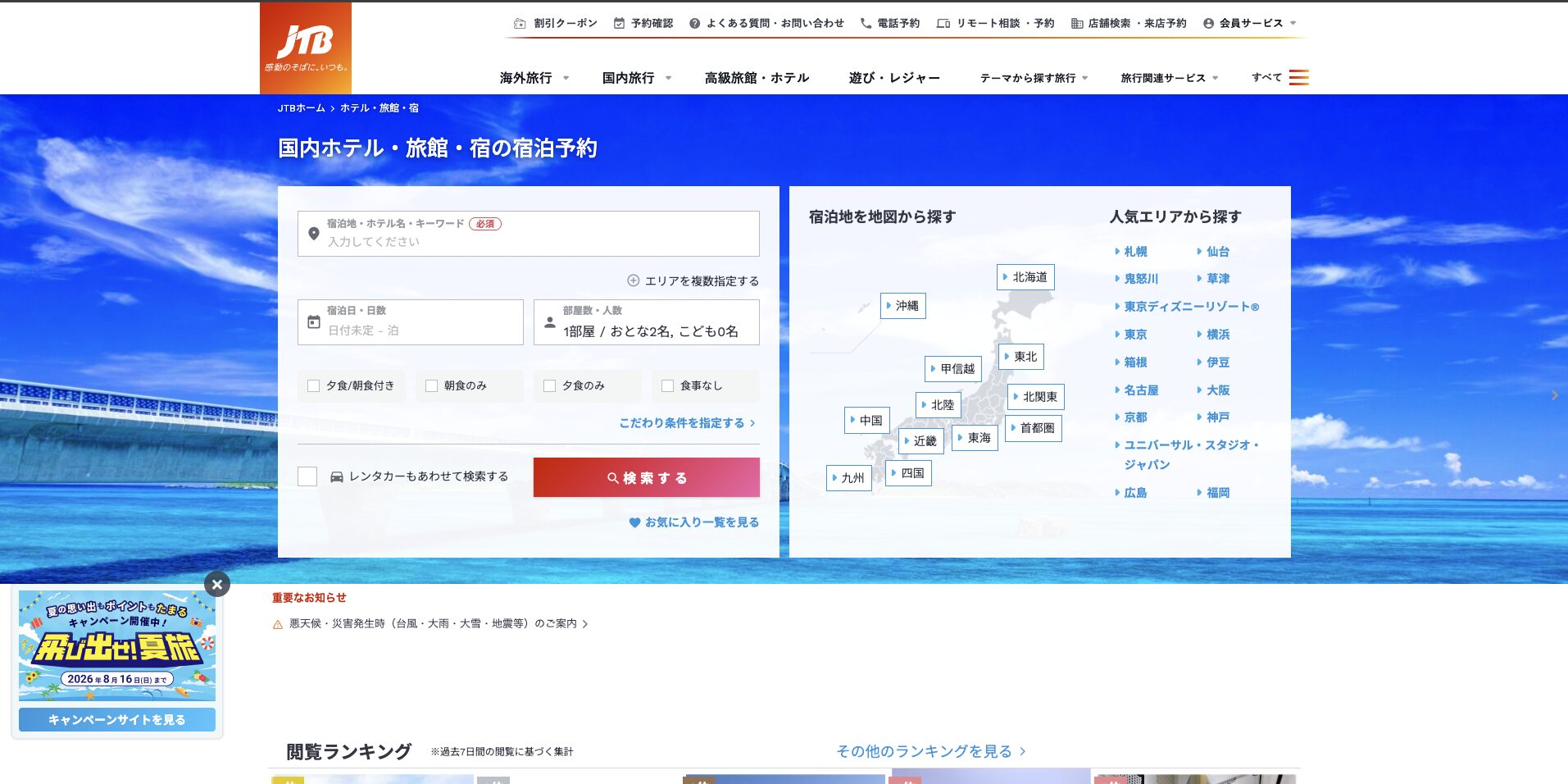Click the ホテル・旅館・宿 breadcrumb
The image size is (1568, 784).
(379, 108)
